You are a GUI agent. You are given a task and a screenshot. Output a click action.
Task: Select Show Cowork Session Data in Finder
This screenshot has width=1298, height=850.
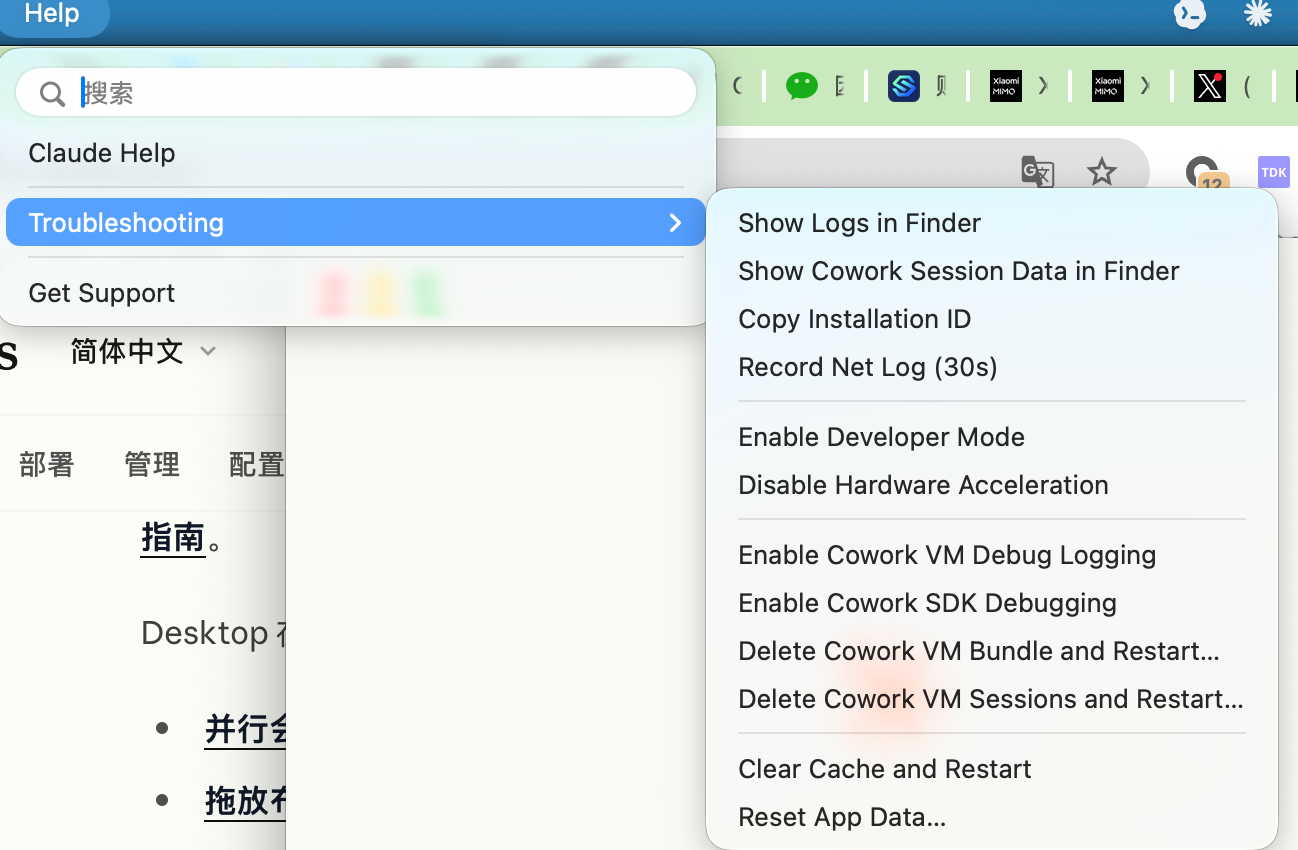pyautogui.click(x=991, y=271)
